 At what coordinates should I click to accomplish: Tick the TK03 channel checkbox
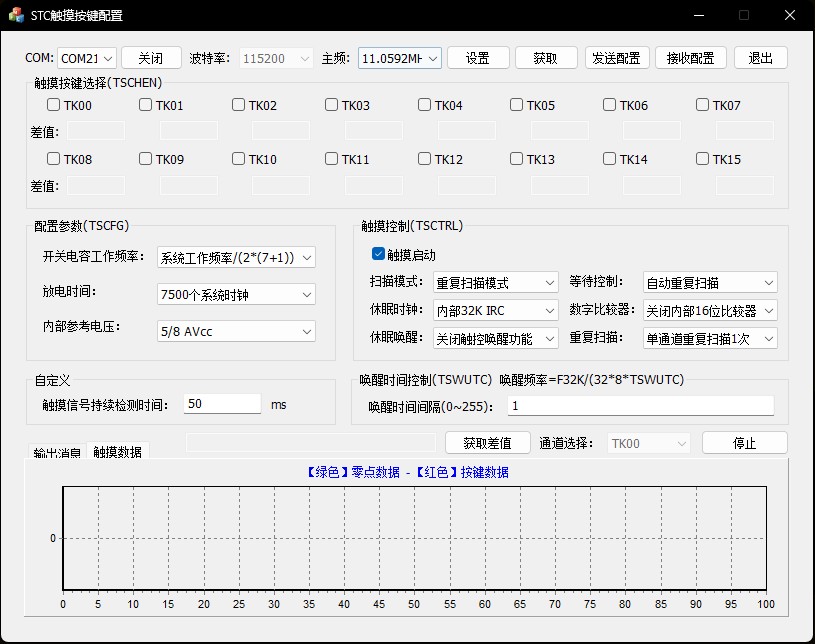pyautogui.click(x=332, y=104)
